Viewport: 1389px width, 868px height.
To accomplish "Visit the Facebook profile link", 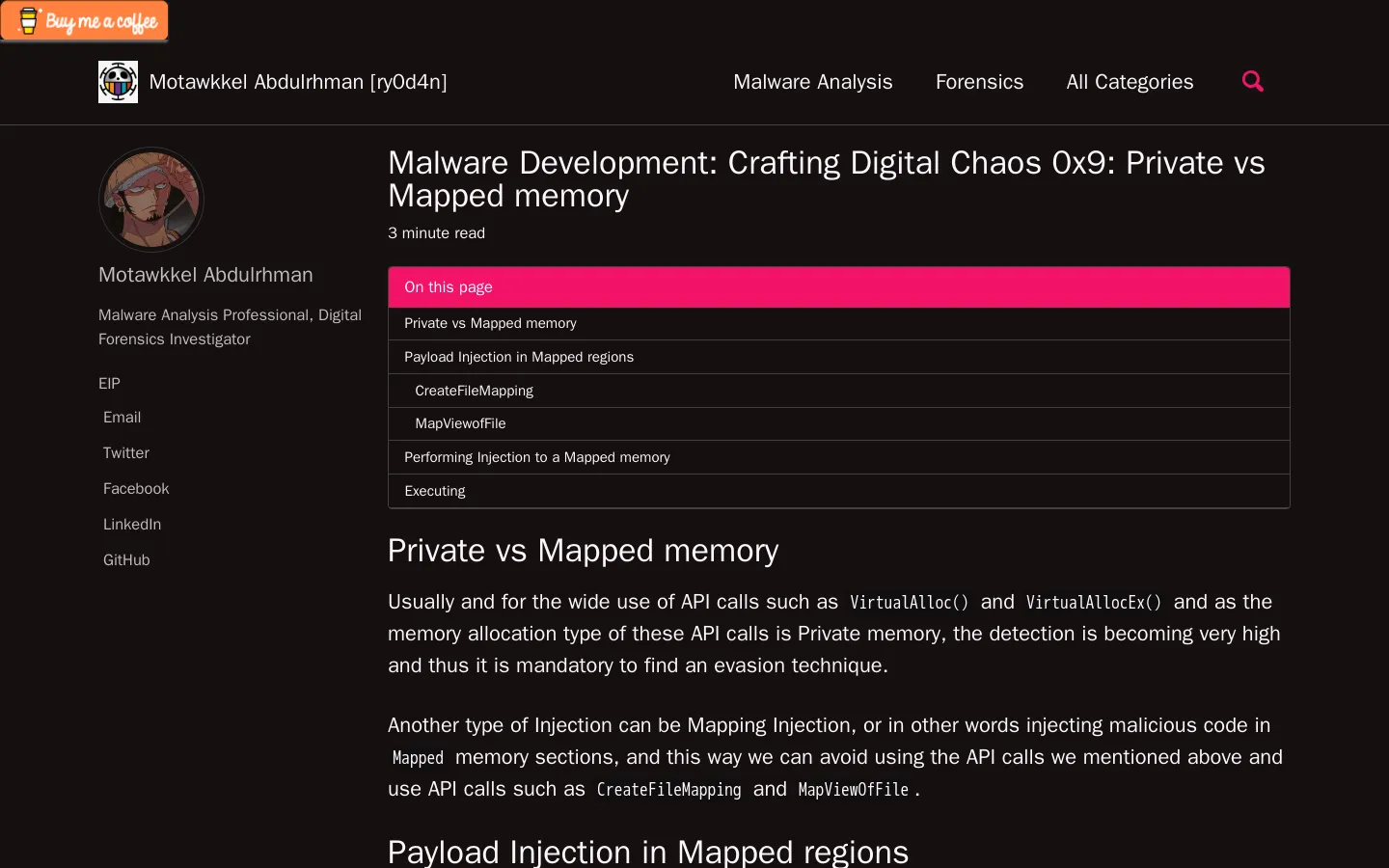I will (x=136, y=489).
